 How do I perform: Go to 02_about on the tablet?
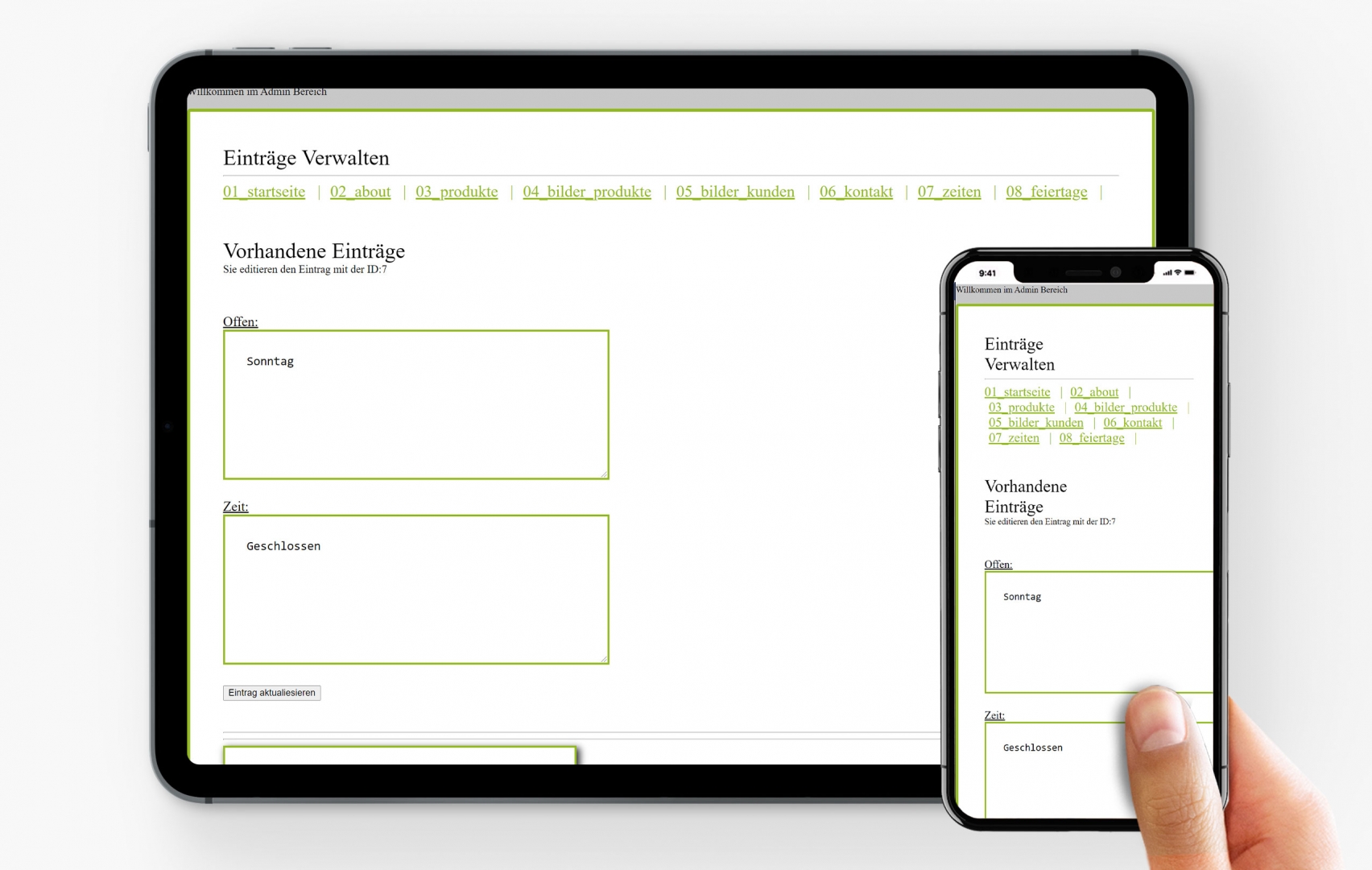point(360,192)
